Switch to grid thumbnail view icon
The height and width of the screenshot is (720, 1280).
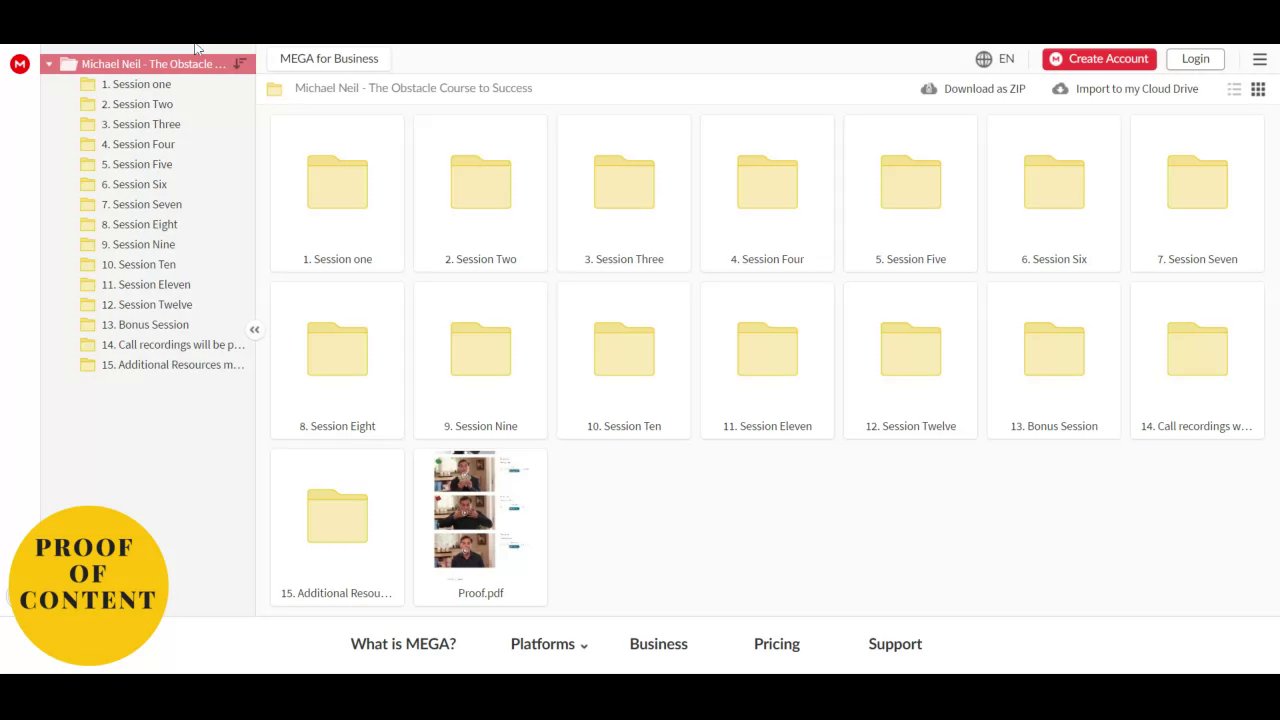tap(1258, 89)
